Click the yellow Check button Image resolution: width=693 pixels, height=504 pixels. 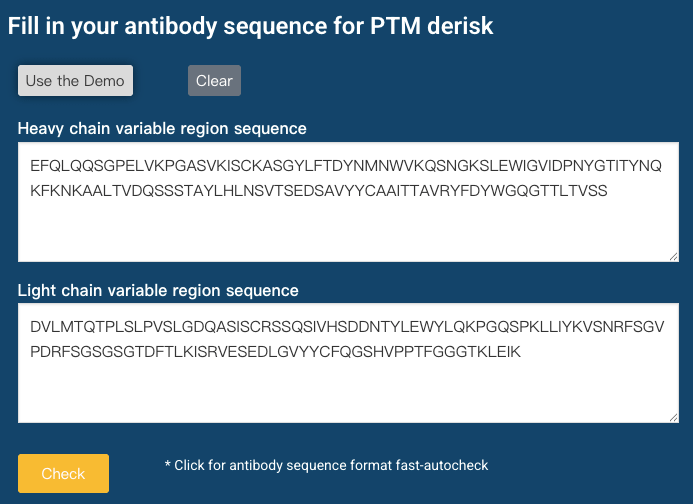point(63,473)
